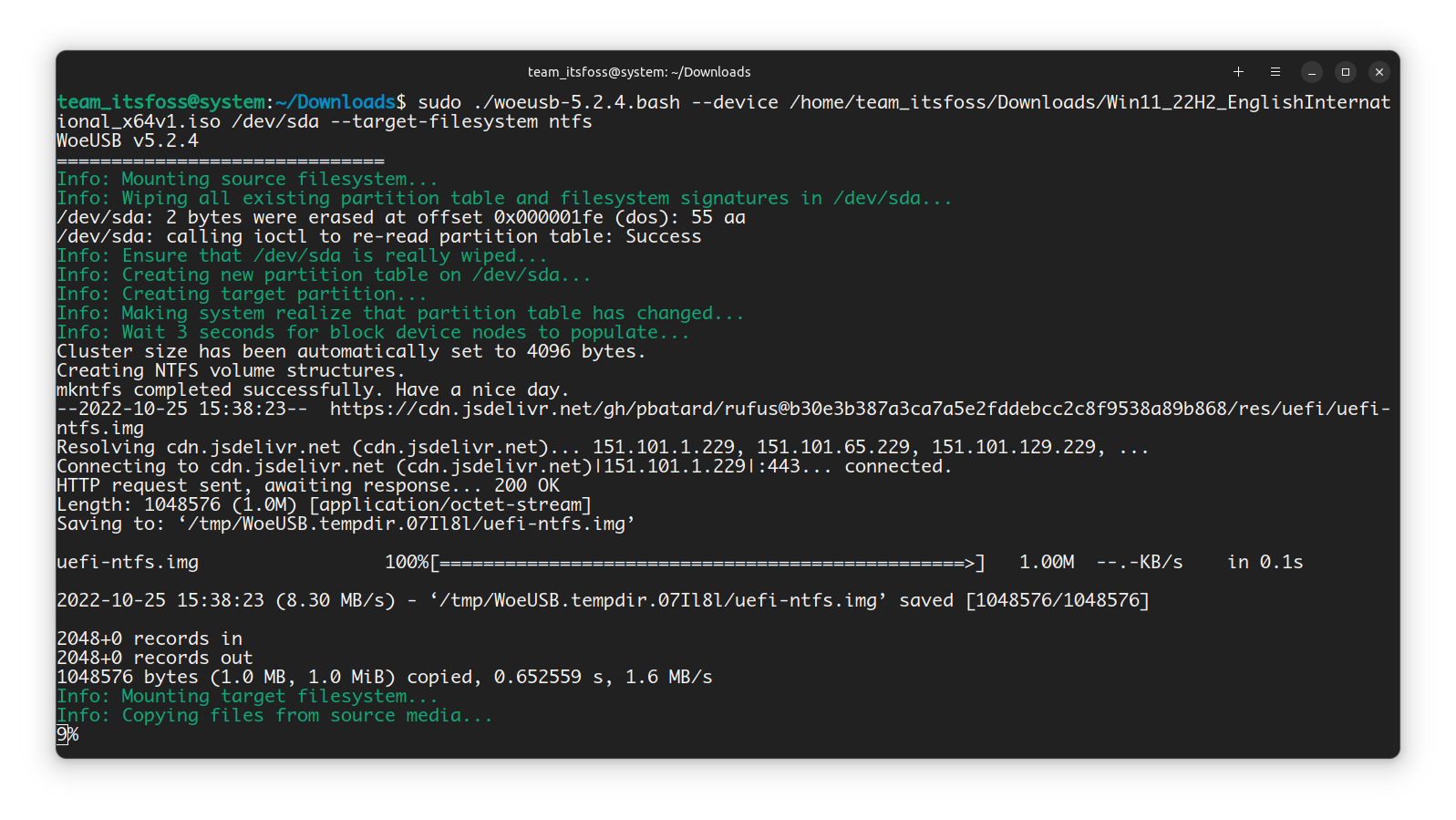Click 'Info: Creating new partition table' line
The width and height of the screenshot is (1456, 820).
[324, 275]
